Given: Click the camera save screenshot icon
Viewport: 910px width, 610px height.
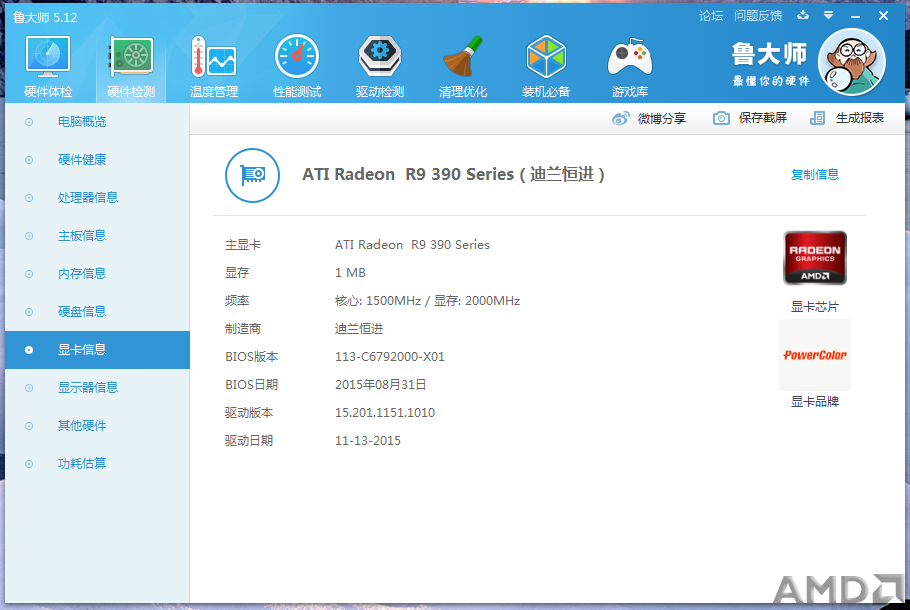Looking at the screenshot, I should (x=721, y=118).
